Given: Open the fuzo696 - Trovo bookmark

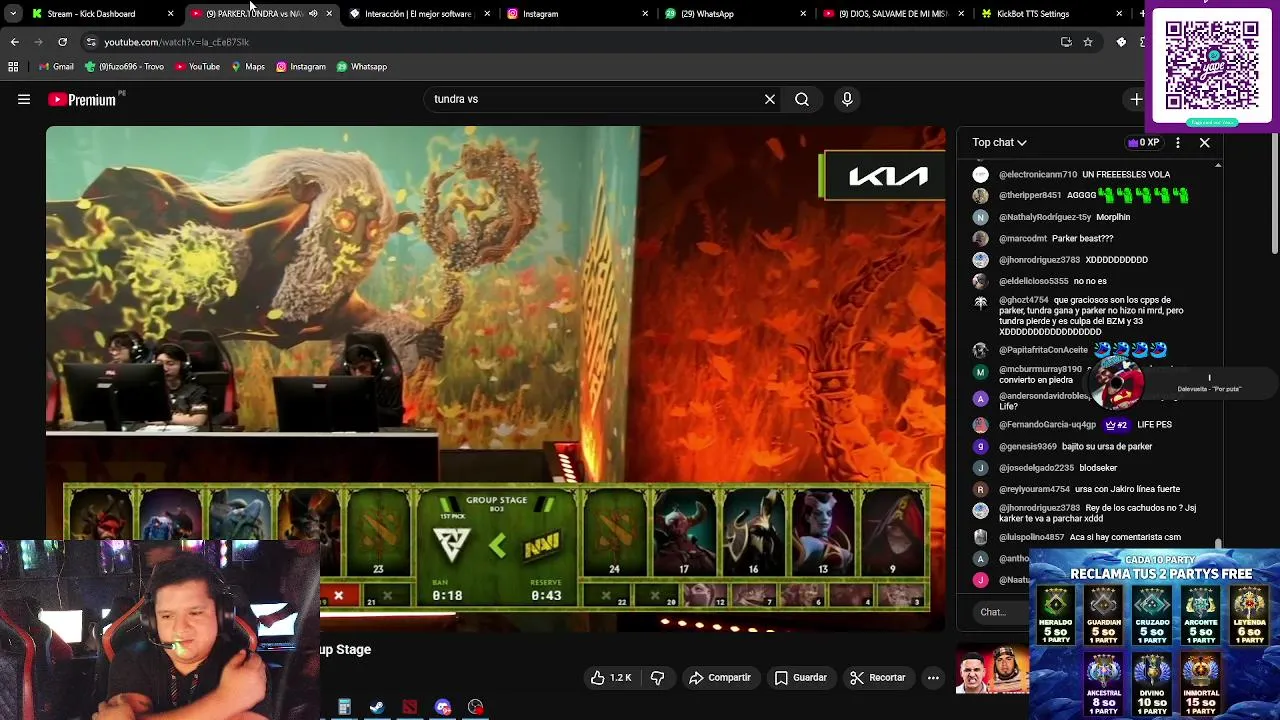Looking at the screenshot, I should tap(125, 67).
